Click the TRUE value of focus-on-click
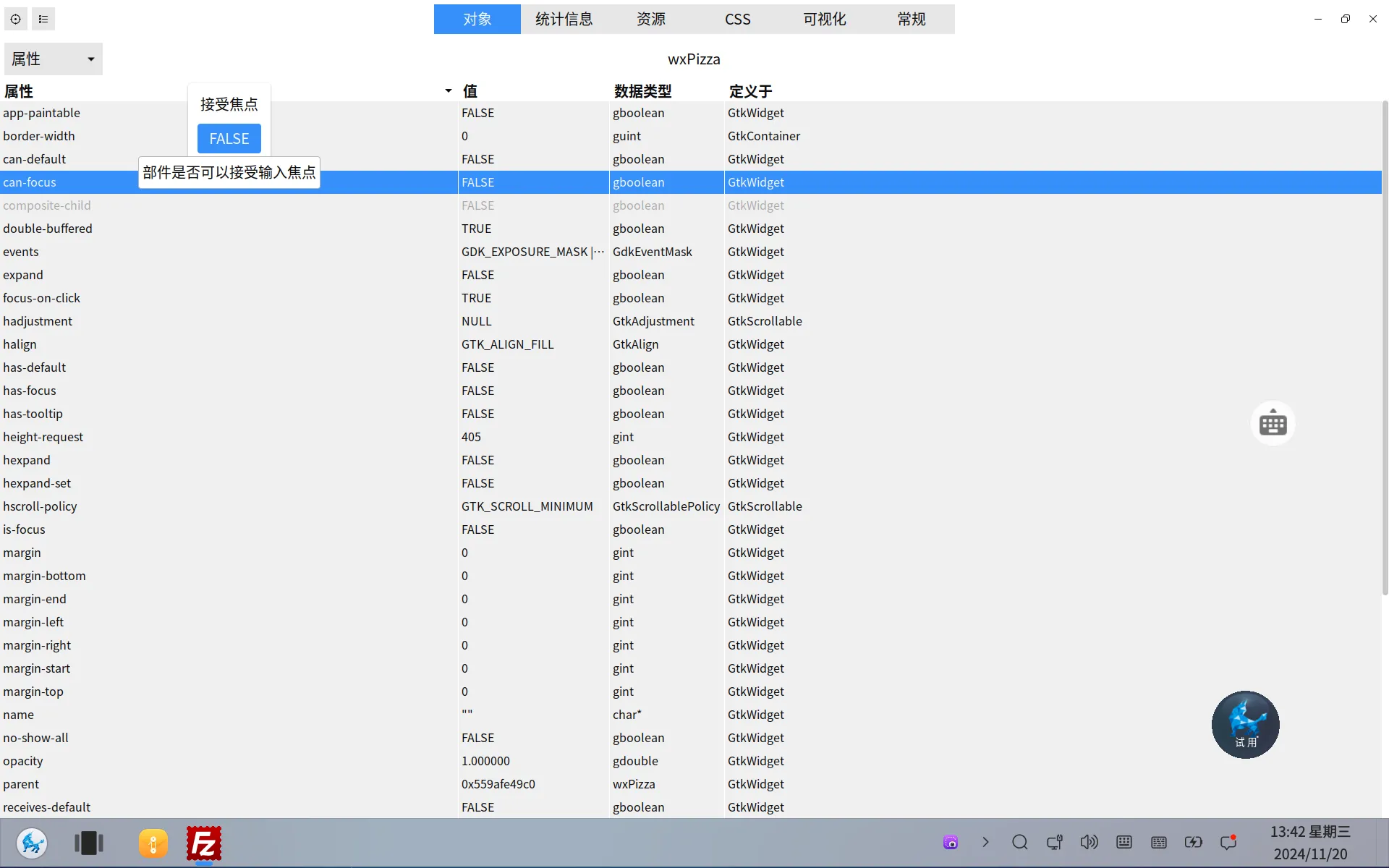The height and width of the screenshot is (868, 1389). point(477,298)
